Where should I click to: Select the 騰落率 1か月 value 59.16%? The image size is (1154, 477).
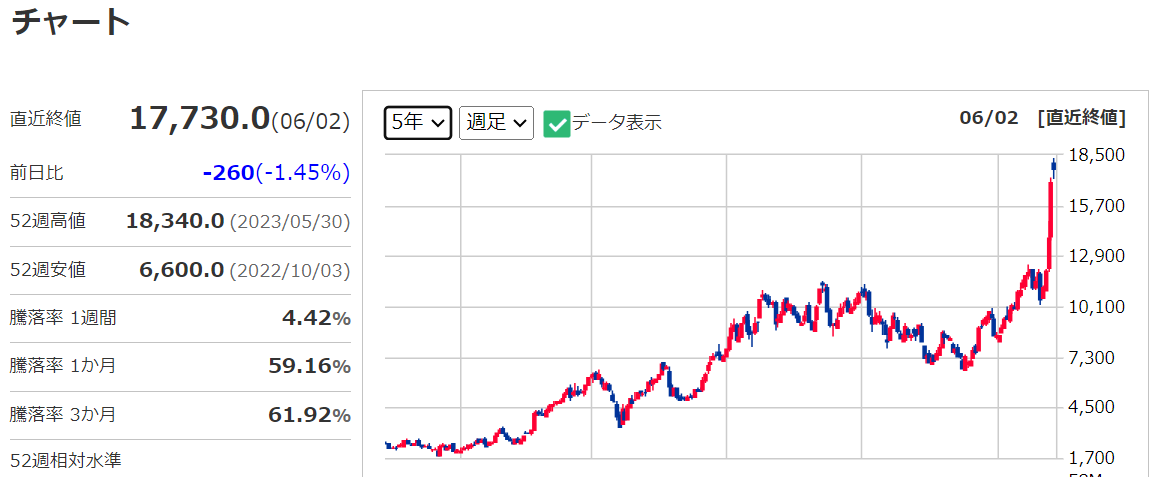309,366
